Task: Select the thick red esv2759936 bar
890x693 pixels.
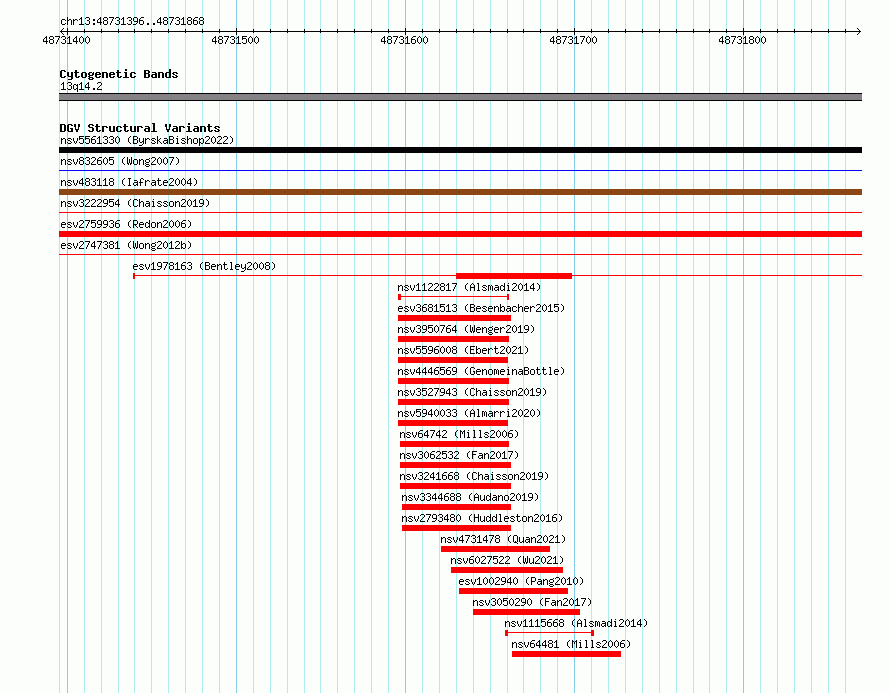Action: point(460,234)
